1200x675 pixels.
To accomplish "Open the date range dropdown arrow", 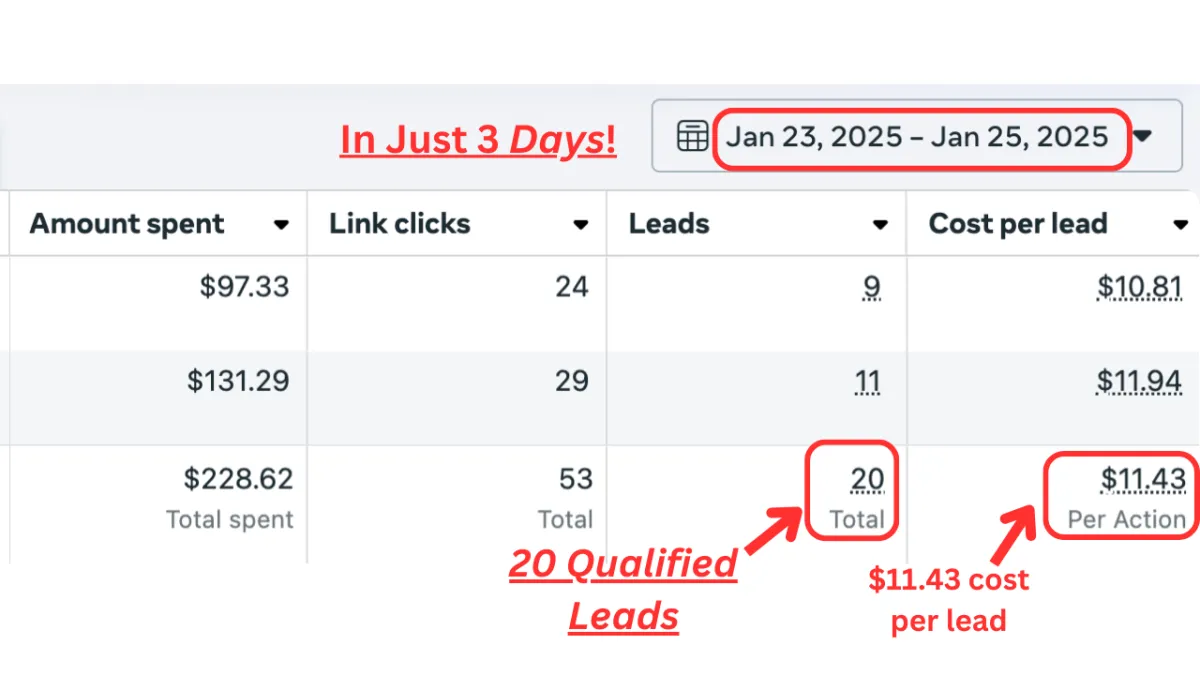I will (1143, 137).
